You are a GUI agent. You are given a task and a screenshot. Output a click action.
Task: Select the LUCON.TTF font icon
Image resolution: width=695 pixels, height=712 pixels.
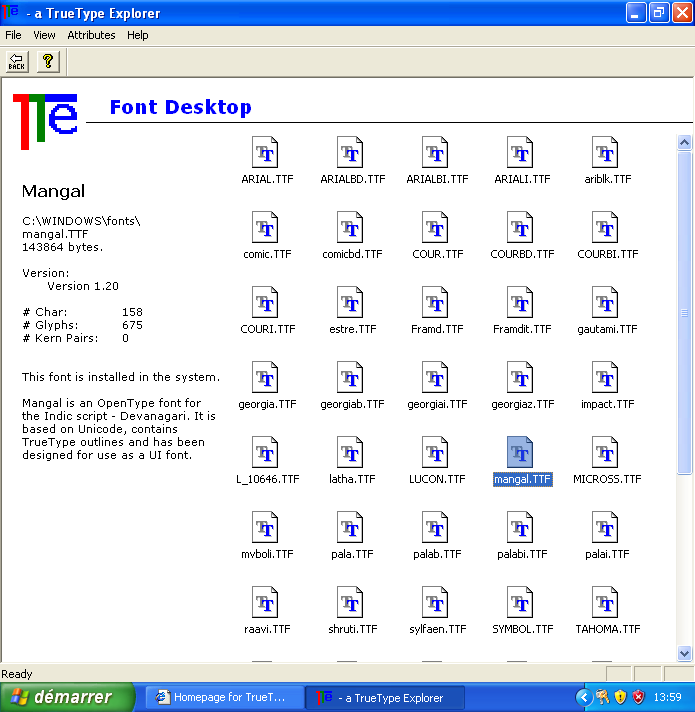(x=436, y=454)
